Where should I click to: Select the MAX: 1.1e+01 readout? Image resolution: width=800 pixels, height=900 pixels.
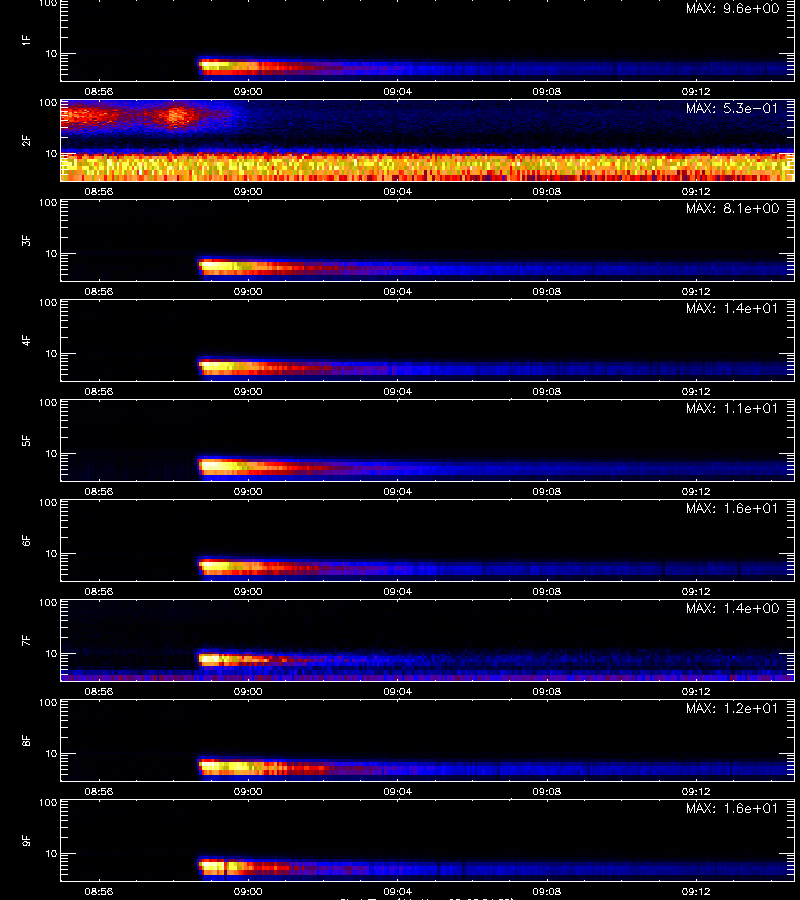pyautogui.click(x=732, y=408)
